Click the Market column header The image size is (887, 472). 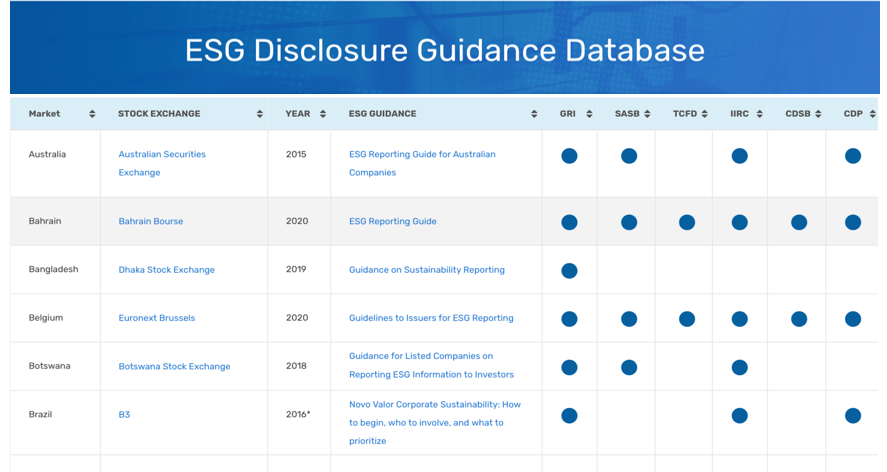point(55,114)
